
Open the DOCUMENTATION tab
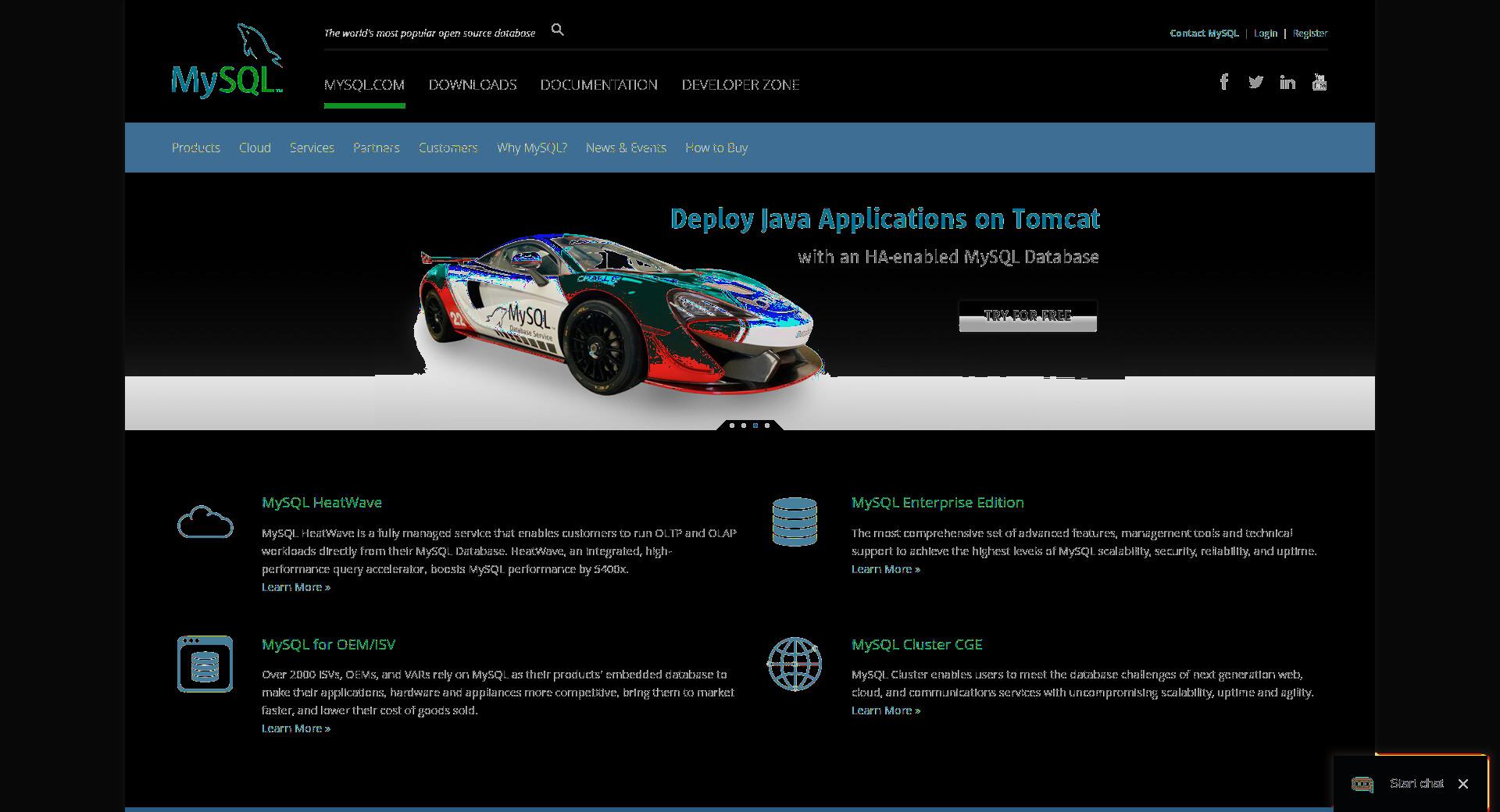tap(599, 84)
